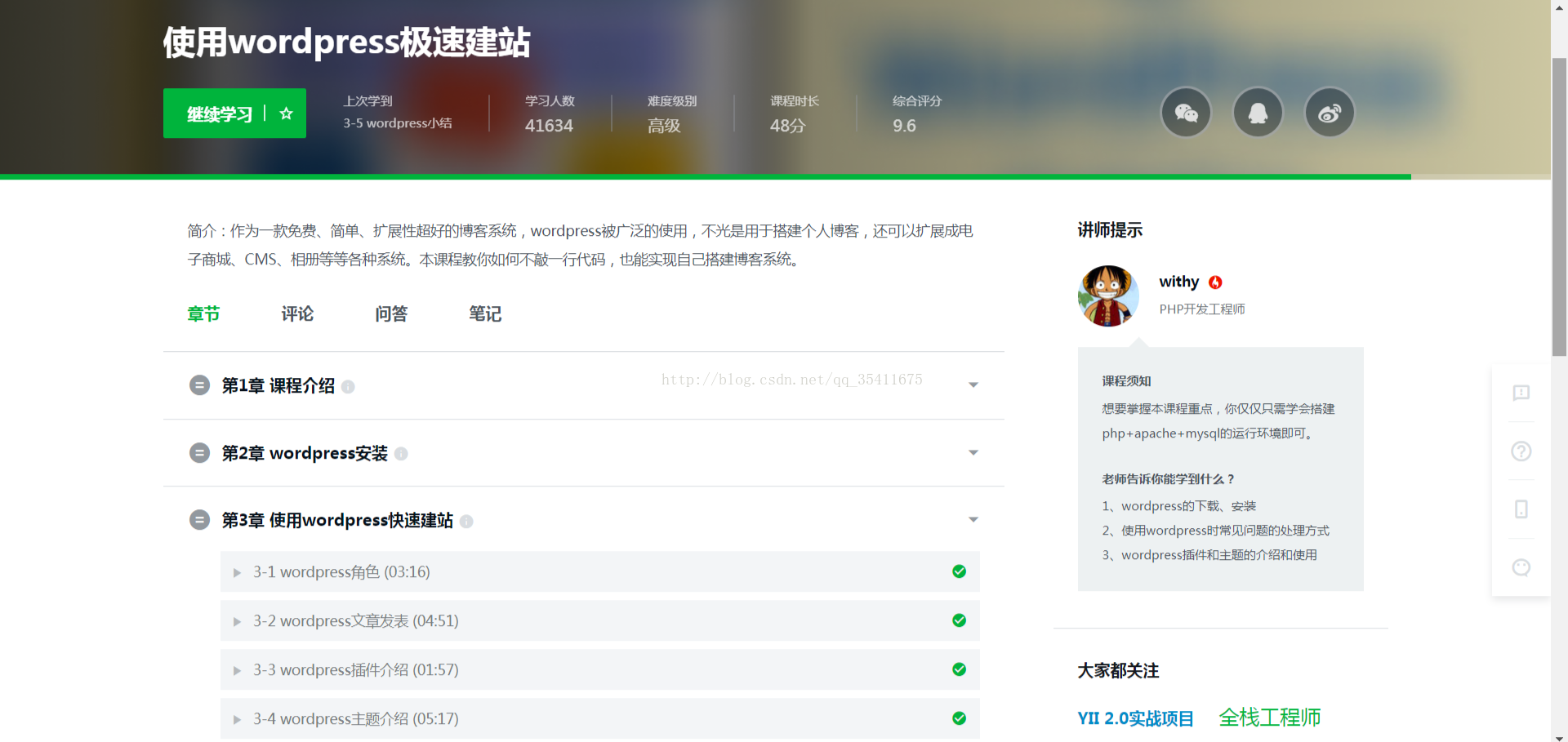The height and width of the screenshot is (742, 1568).
Task: Share course via QQ icon
Action: click(1258, 113)
